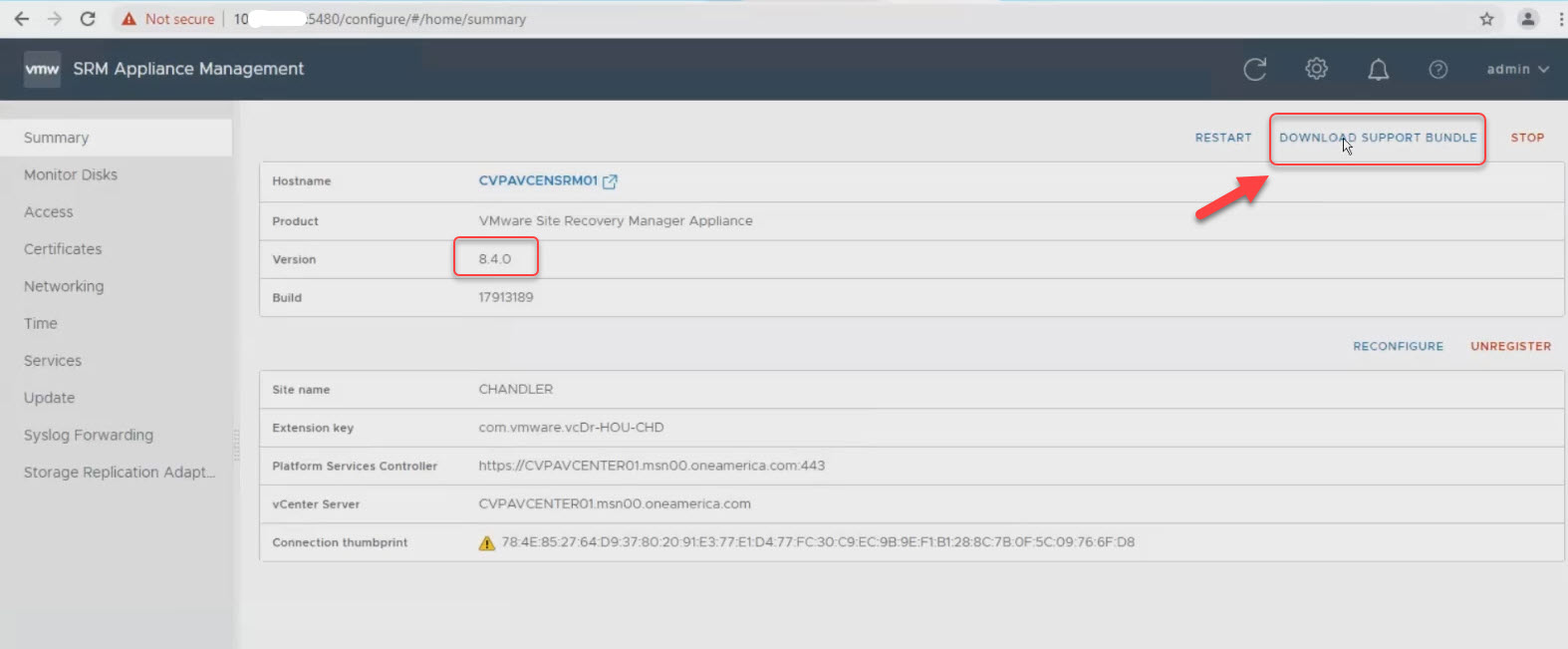
Task: Click the refresh icon in SRM header
Action: (x=1255, y=69)
